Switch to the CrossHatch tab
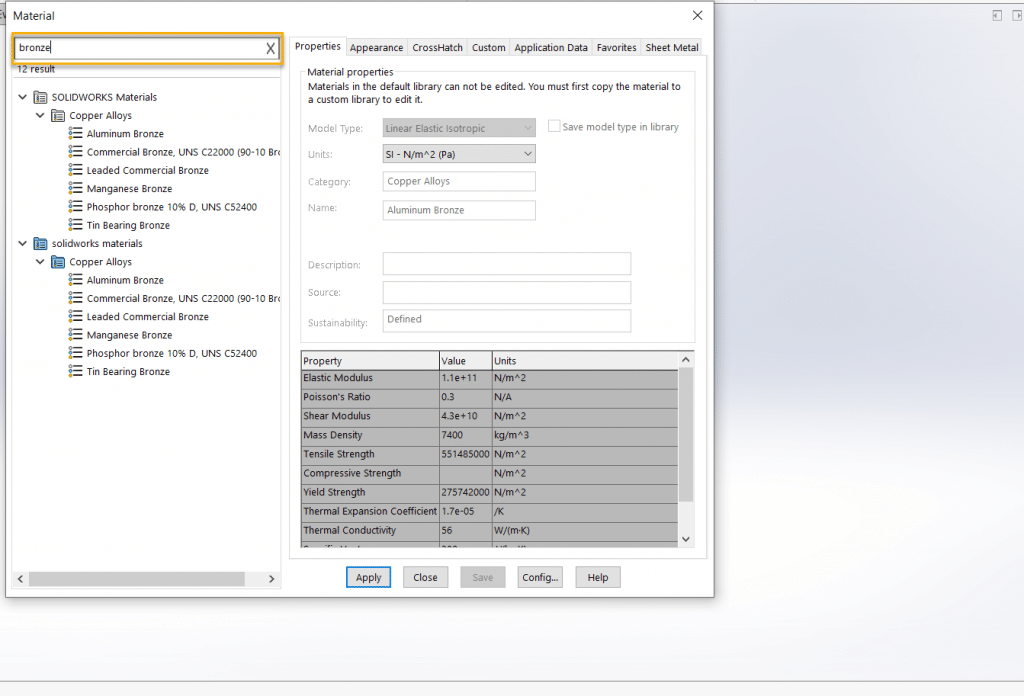Viewport: 1024px width, 696px height. click(x=438, y=48)
